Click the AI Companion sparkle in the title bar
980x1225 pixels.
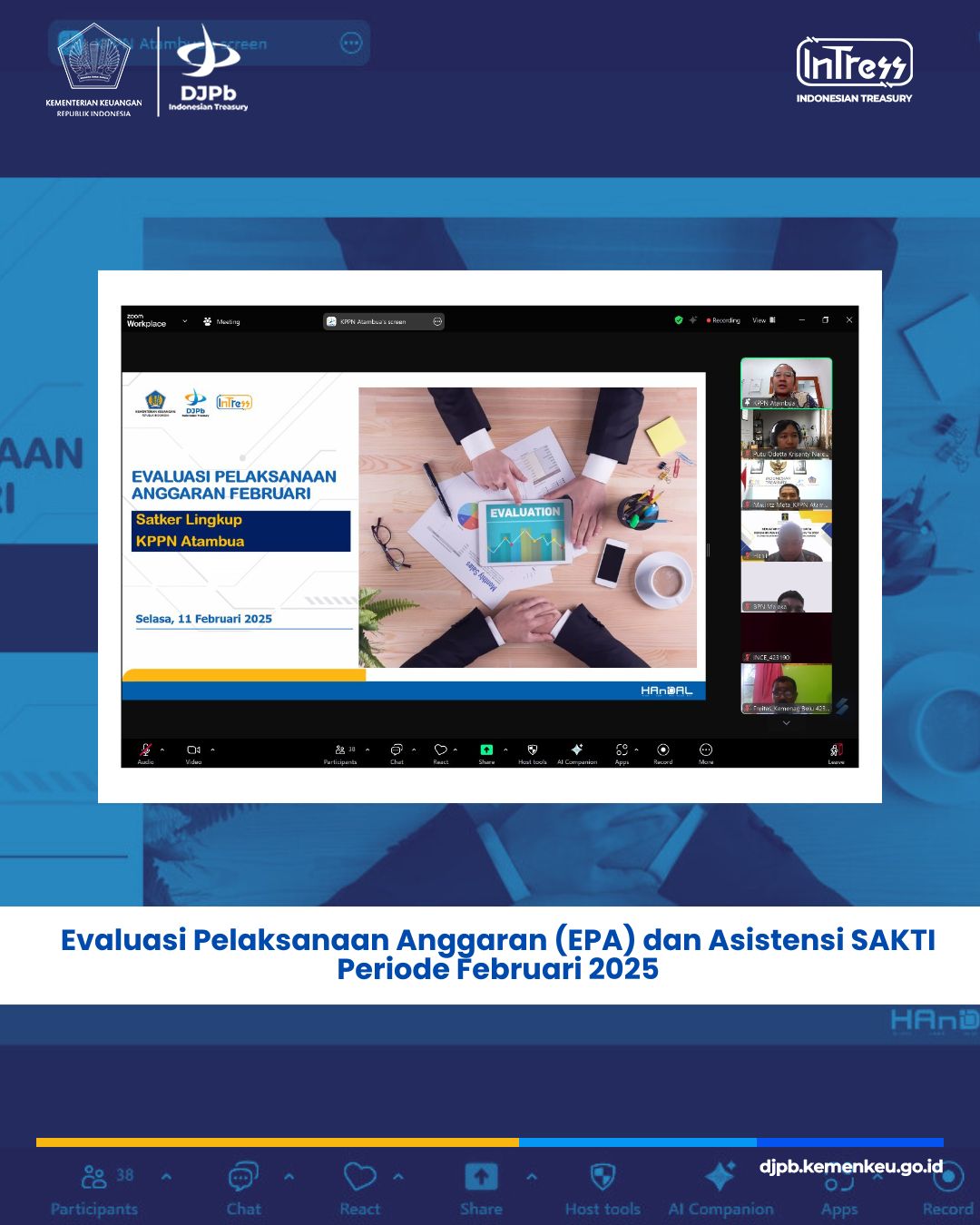(x=692, y=320)
